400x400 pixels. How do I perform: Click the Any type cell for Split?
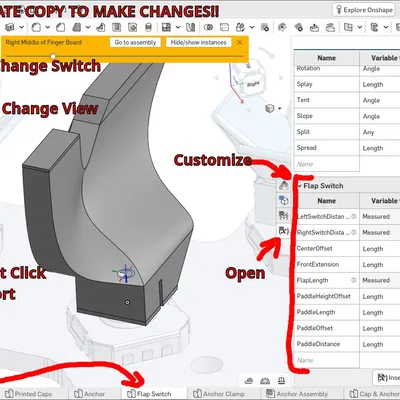380,132
